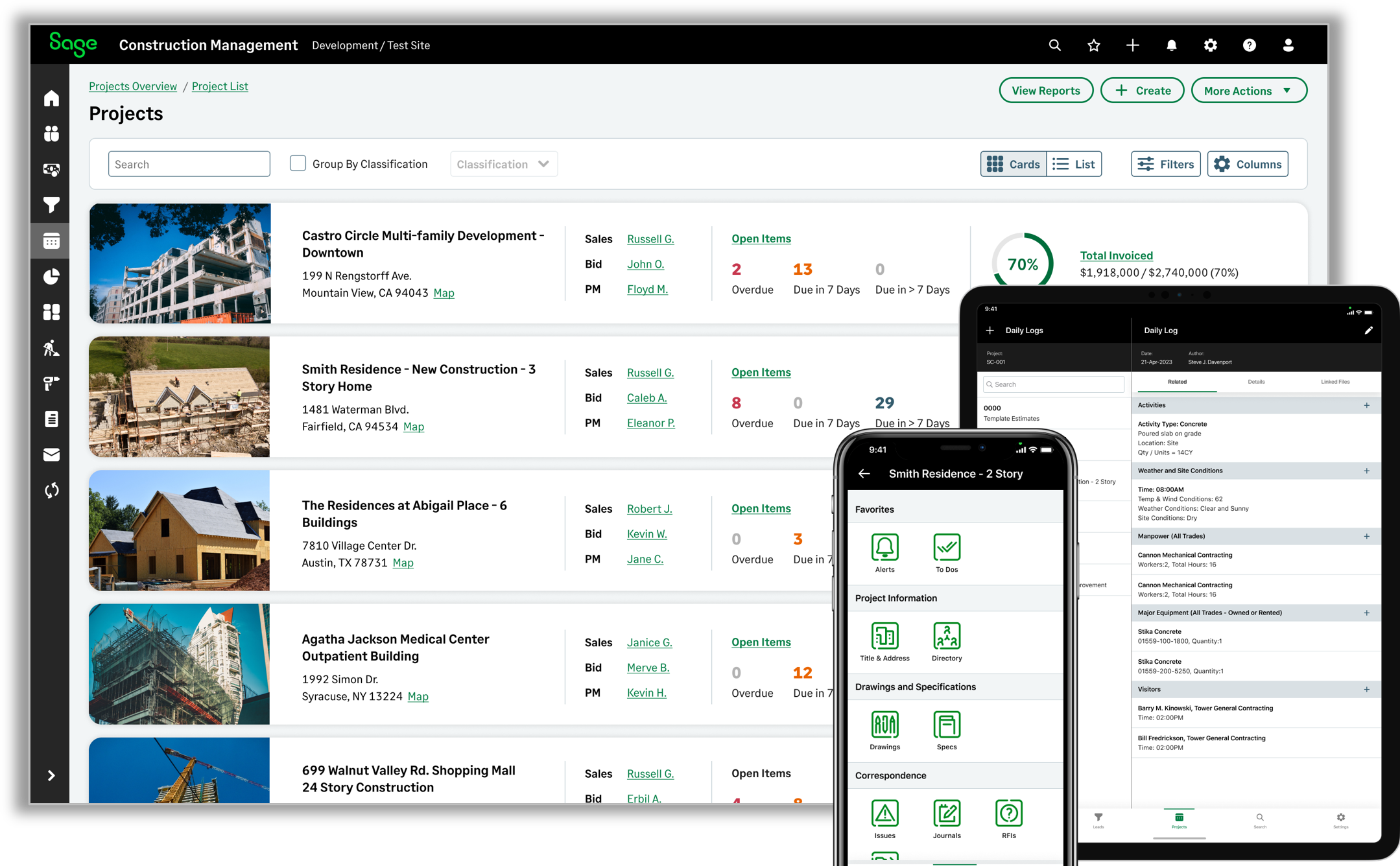The width and height of the screenshot is (1400, 866).
Task: Open the Total Invoiced link
Action: pos(1116,255)
